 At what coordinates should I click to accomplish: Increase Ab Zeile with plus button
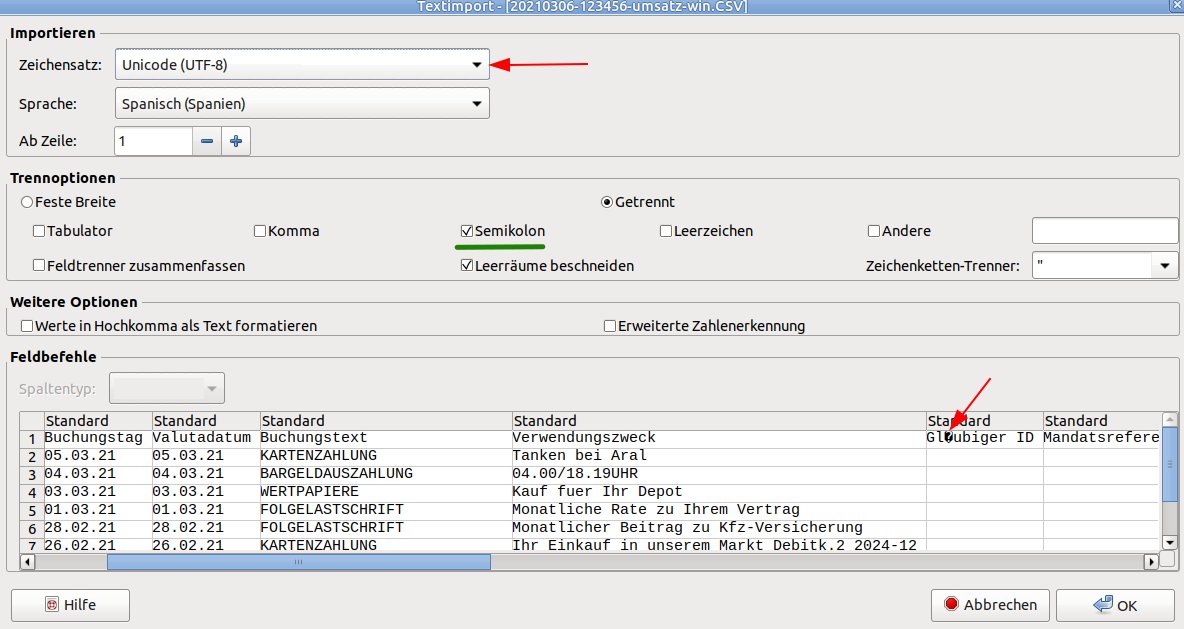click(x=236, y=141)
